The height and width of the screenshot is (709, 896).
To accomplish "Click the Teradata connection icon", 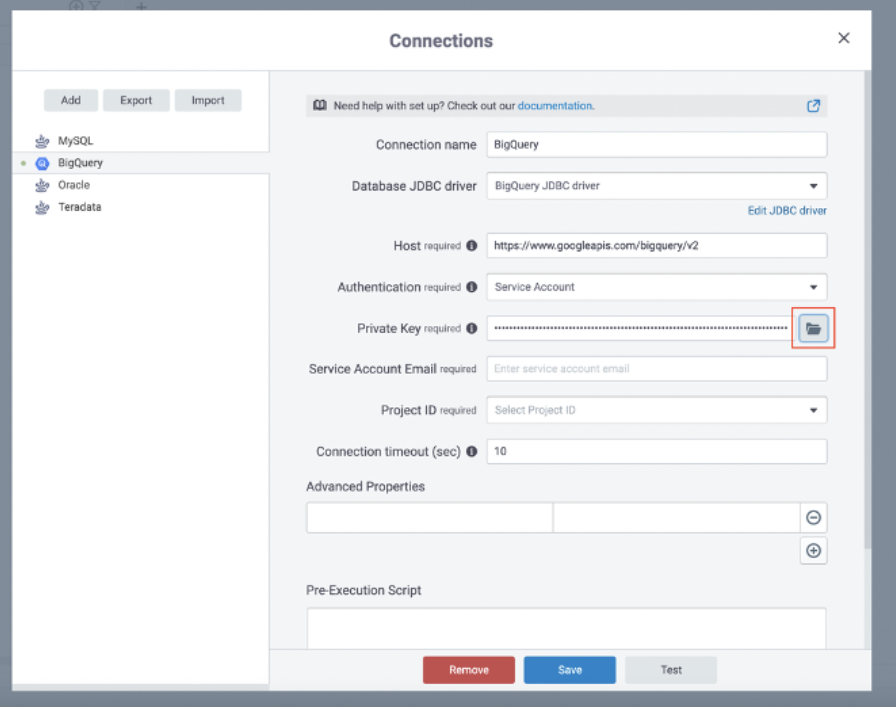I will pyautogui.click(x=42, y=207).
